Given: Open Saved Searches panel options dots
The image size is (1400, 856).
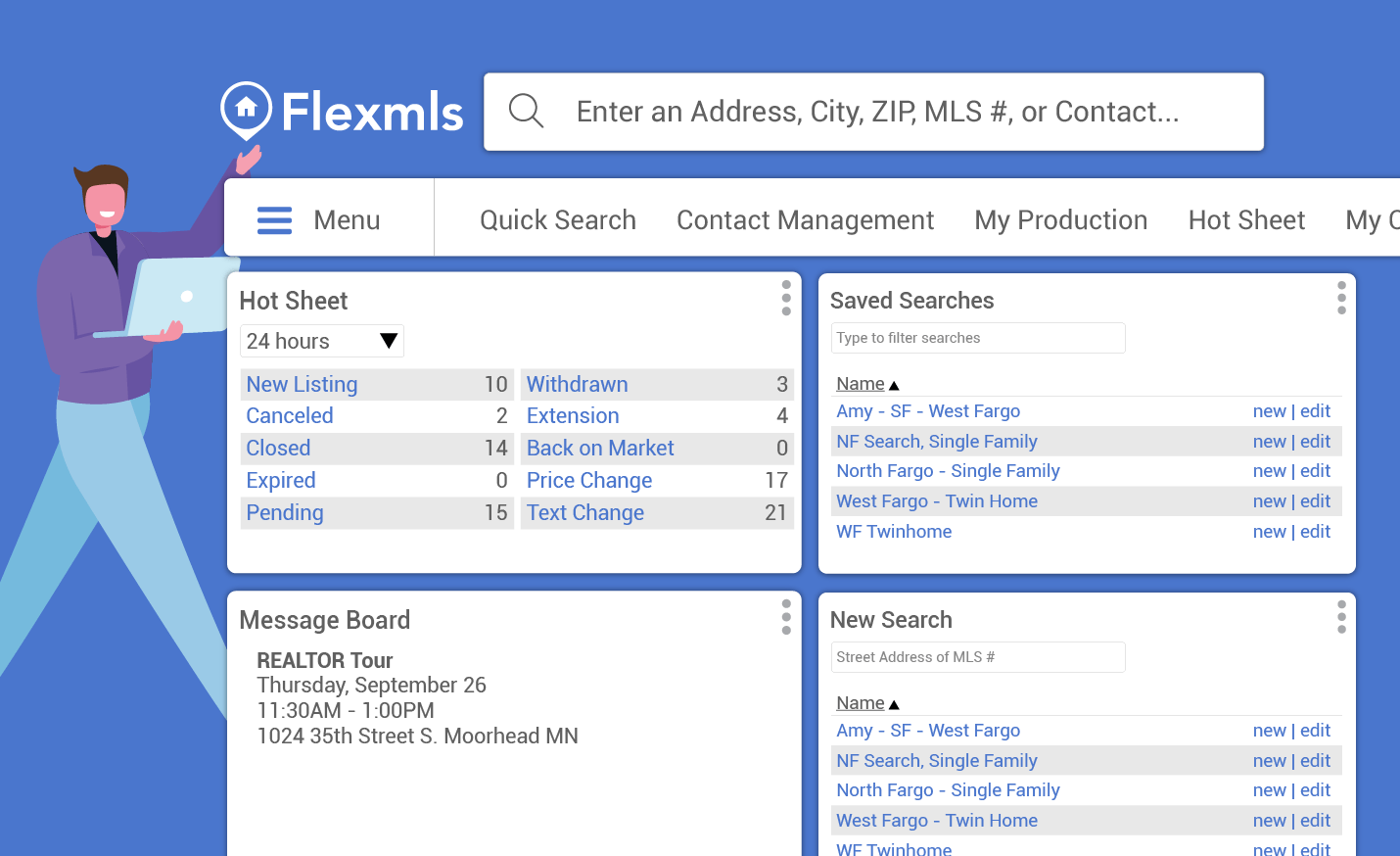Looking at the screenshot, I should [x=1341, y=298].
